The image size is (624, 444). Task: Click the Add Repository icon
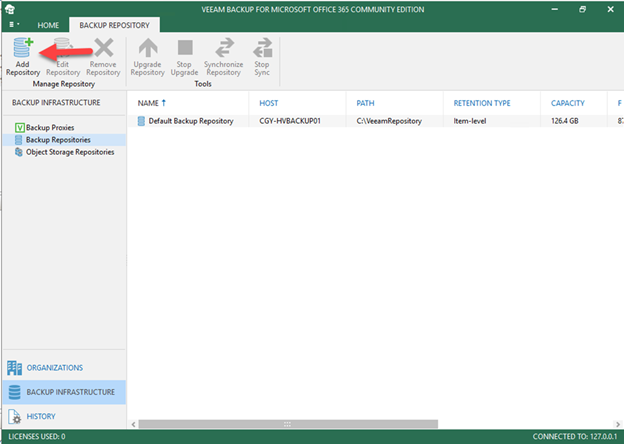pos(23,48)
